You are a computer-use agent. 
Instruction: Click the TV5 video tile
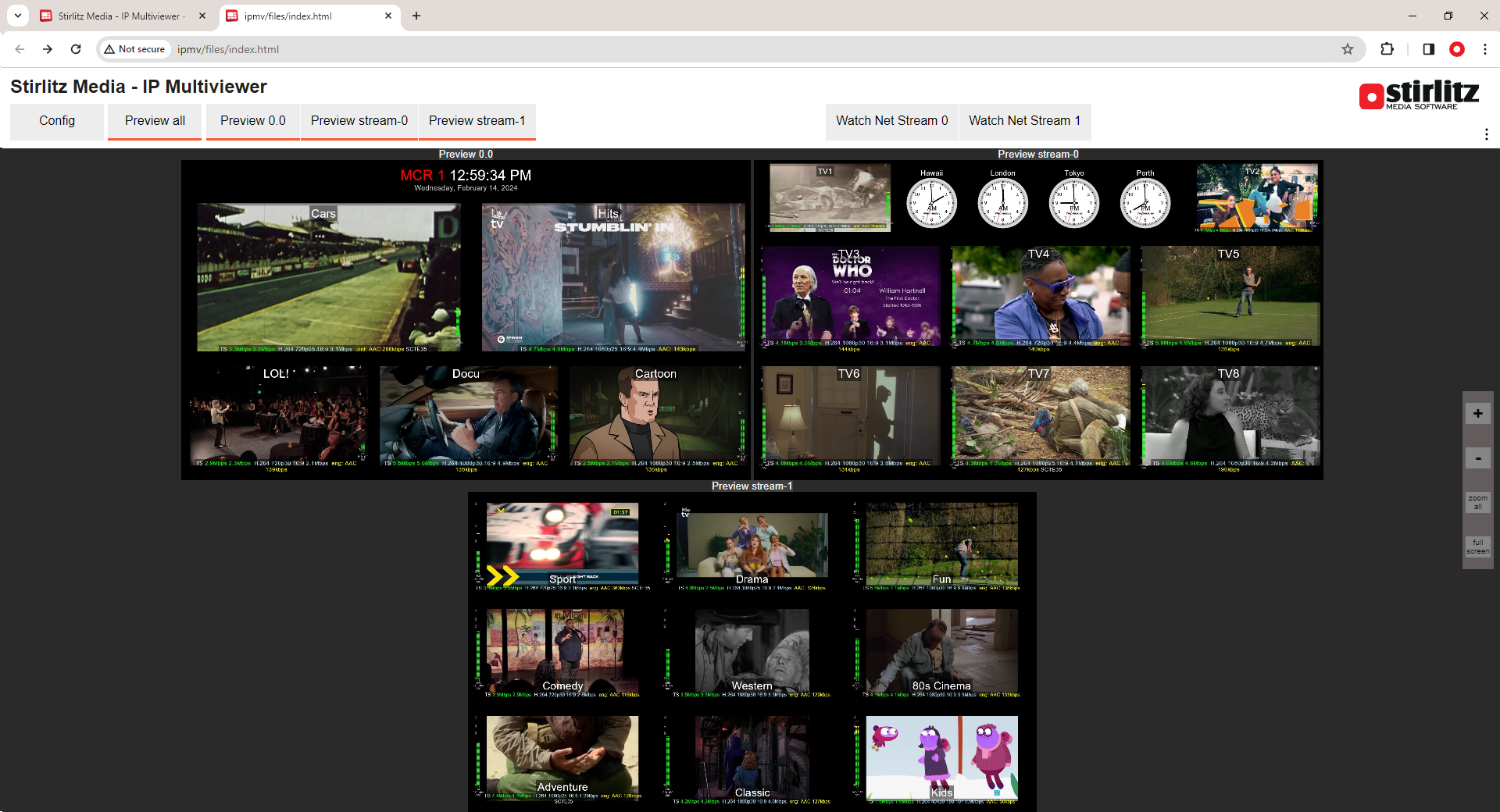(1230, 296)
